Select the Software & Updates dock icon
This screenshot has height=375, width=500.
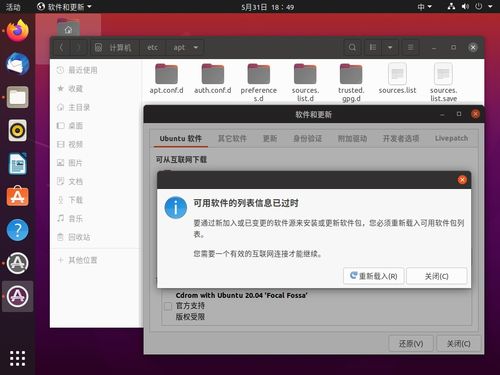point(18,296)
